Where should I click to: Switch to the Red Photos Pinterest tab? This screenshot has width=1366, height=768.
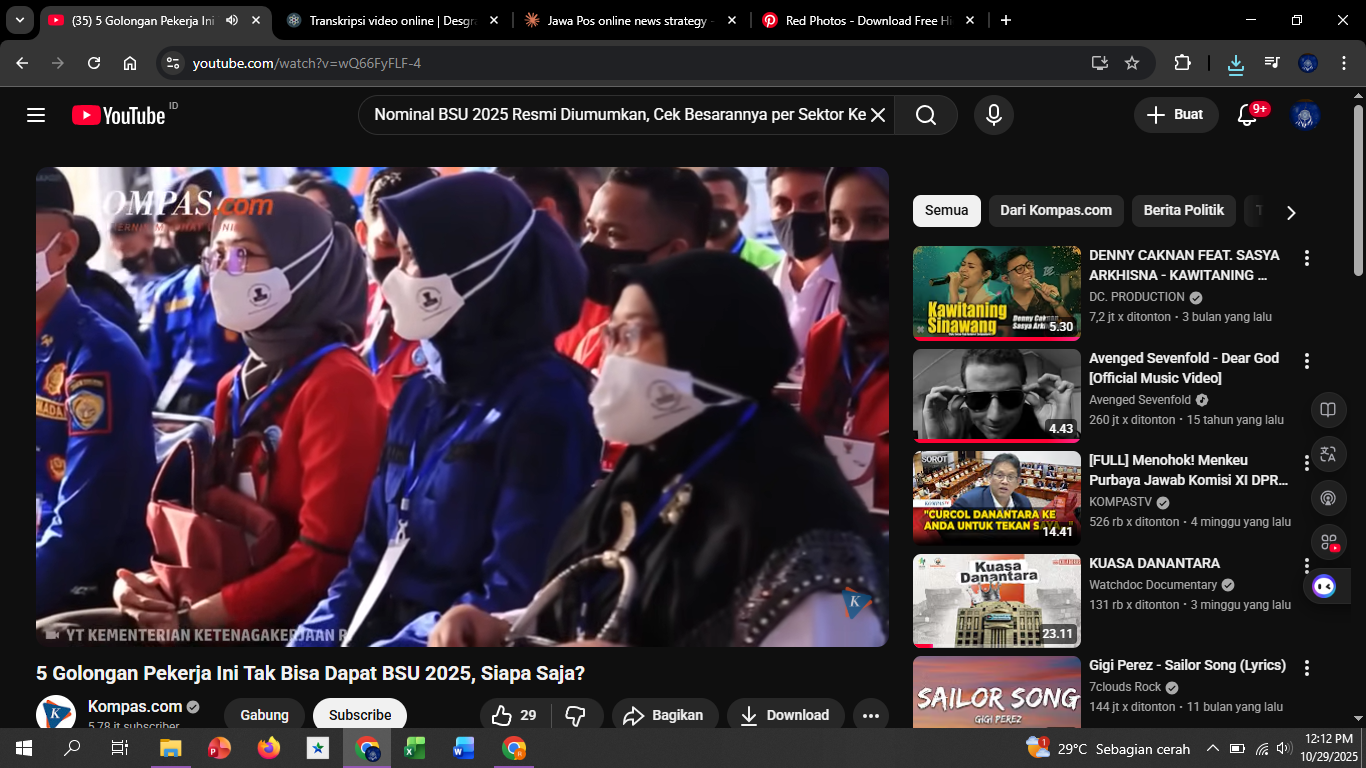[870, 20]
